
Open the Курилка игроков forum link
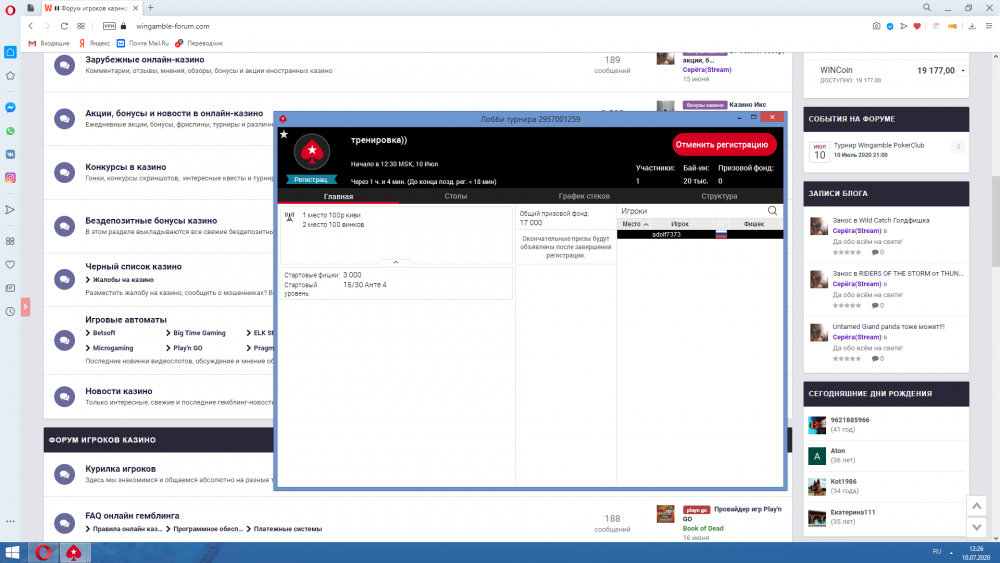[120, 468]
